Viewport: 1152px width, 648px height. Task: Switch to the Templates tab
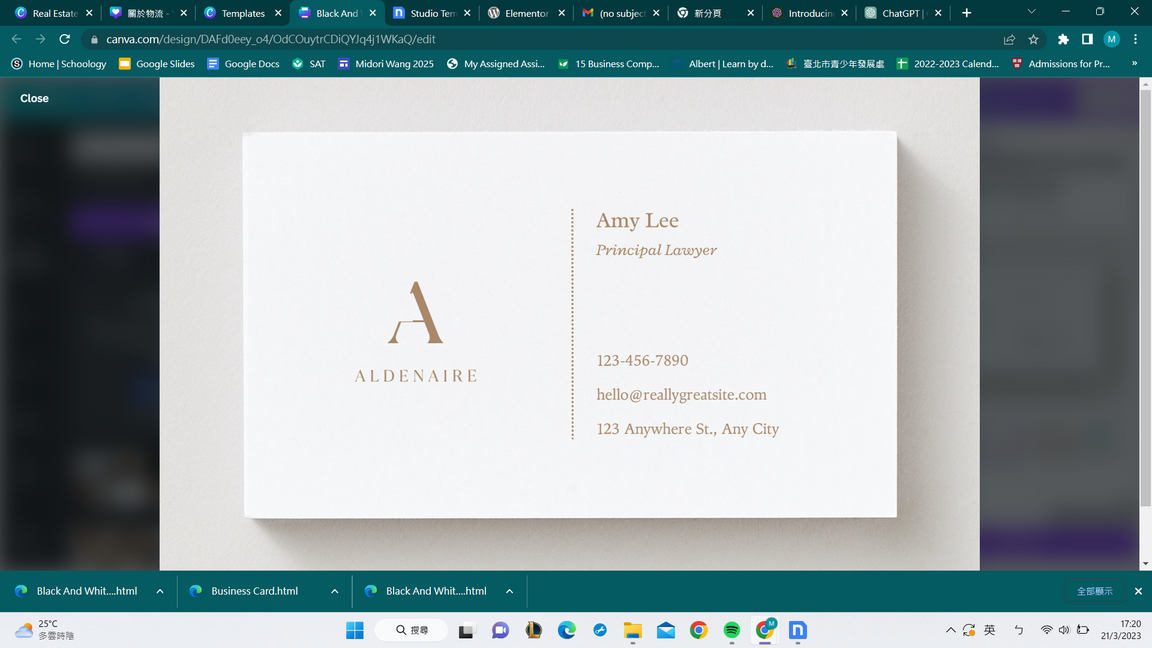click(x=241, y=13)
